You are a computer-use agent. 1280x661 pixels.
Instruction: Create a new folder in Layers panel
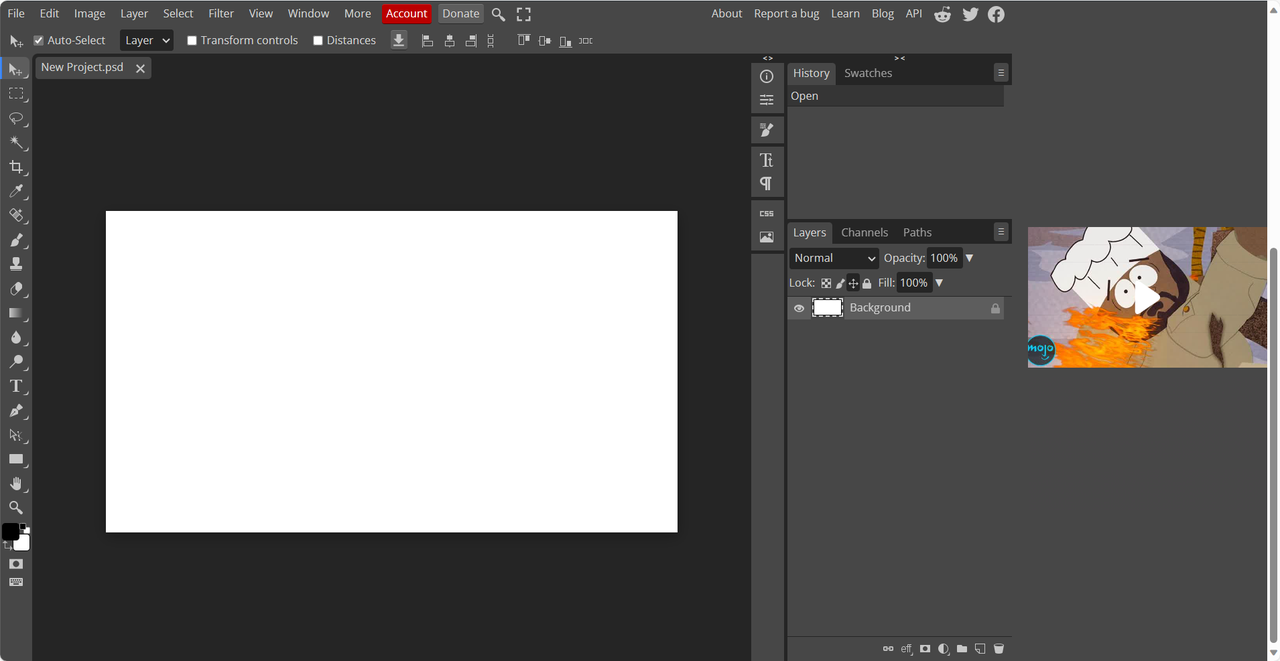962,649
